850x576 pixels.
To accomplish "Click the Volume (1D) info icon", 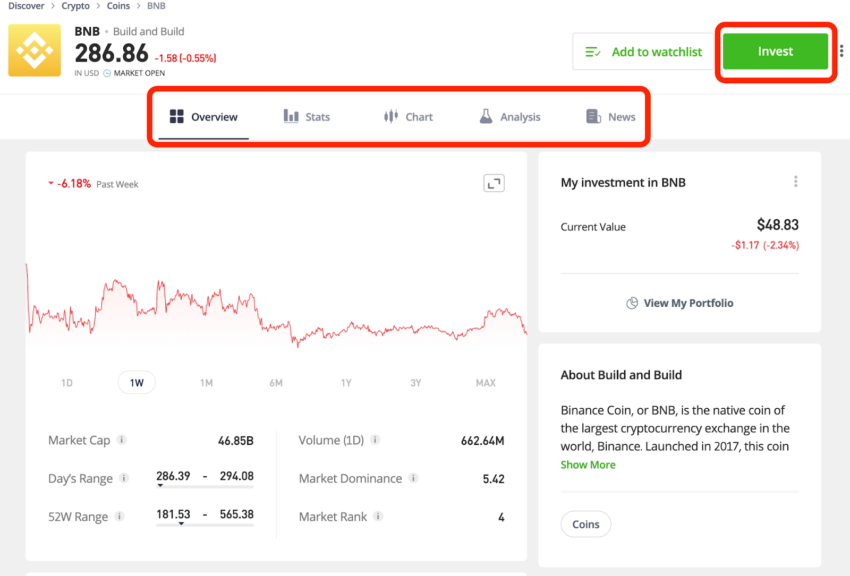I will click(x=375, y=439).
